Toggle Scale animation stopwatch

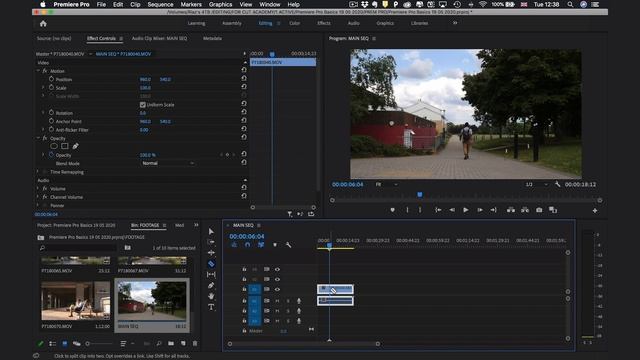[51, 87]
